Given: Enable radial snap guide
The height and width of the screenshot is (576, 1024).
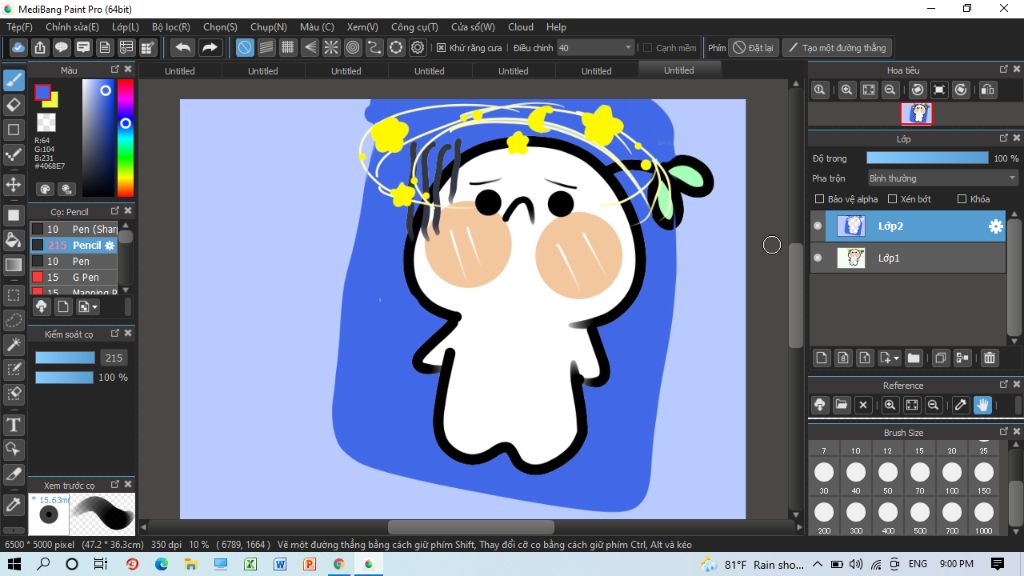Looking at the screenshot, I should [331, 48].
